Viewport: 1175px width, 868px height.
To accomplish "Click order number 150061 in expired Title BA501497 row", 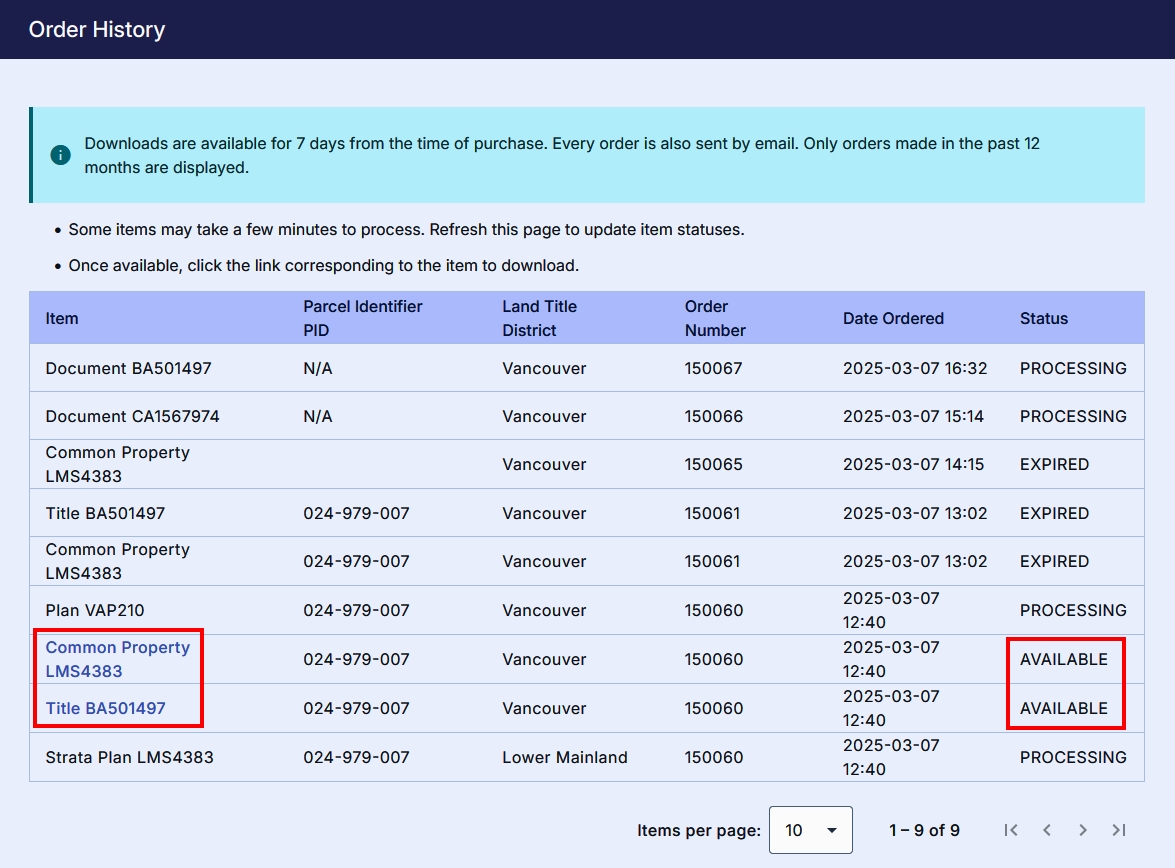I will click(x=713, y=513).
